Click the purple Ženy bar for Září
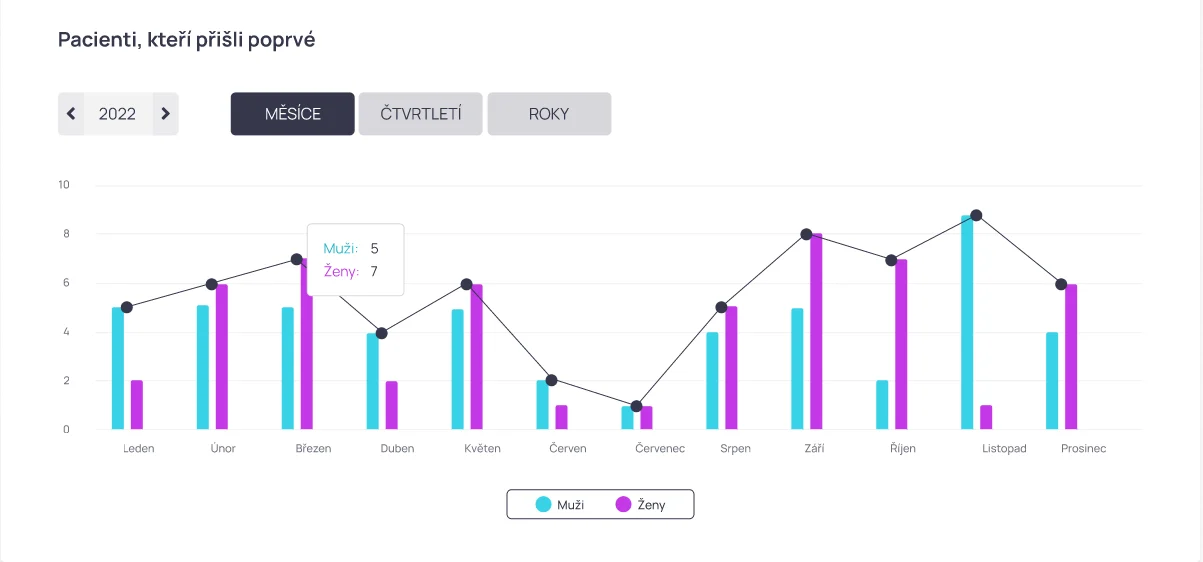The image size is (1203, 562). point(816,332)
